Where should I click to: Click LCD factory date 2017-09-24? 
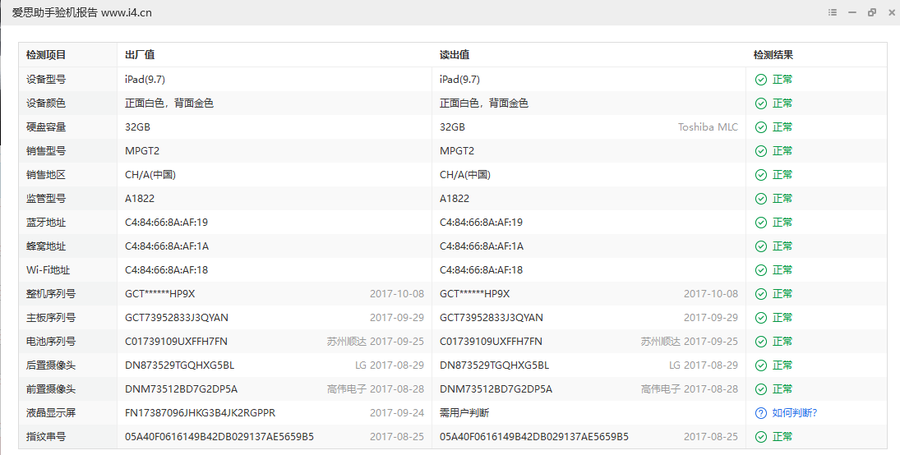point(397,413)
